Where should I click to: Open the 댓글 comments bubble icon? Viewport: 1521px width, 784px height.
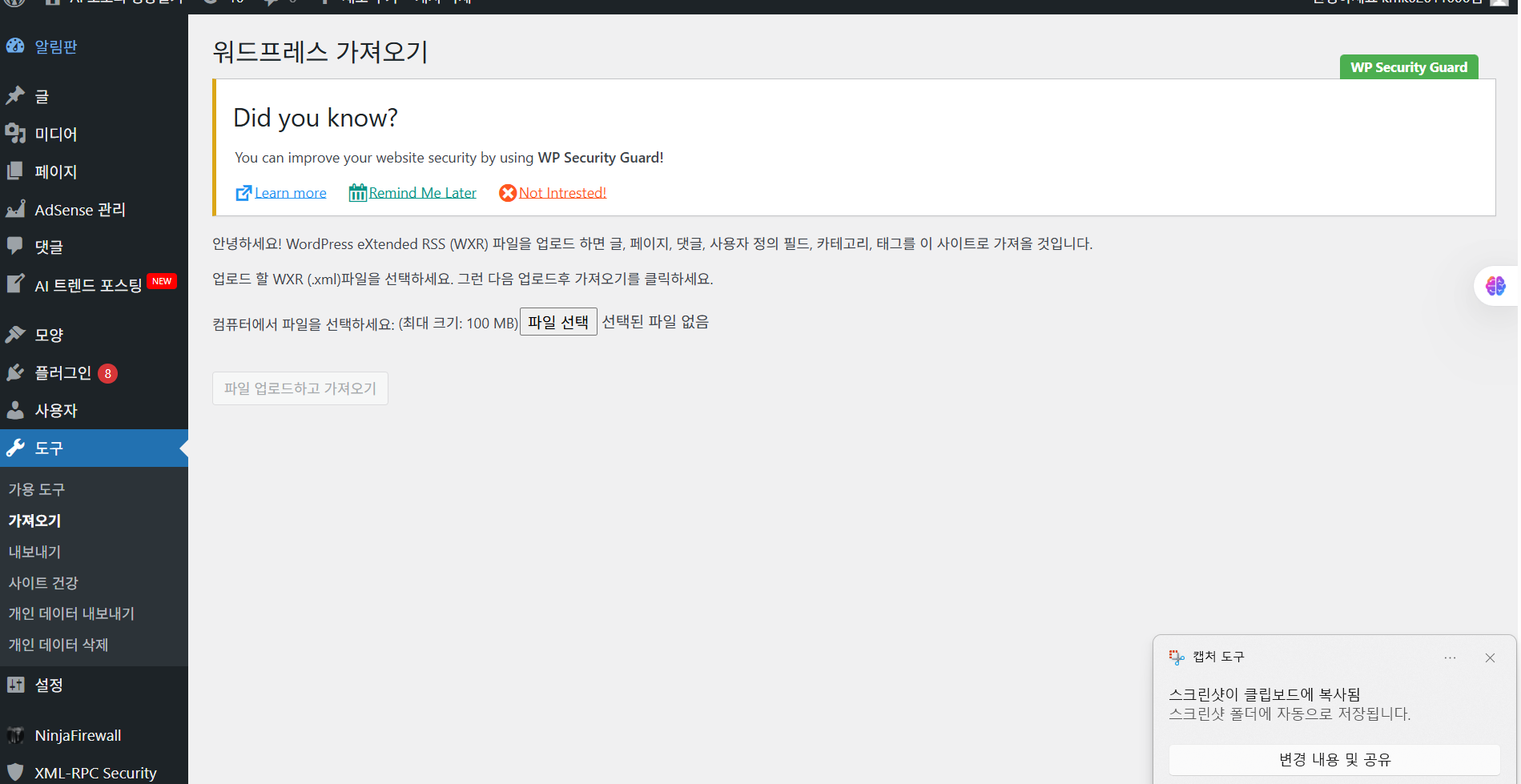click(x=16, y=247)
